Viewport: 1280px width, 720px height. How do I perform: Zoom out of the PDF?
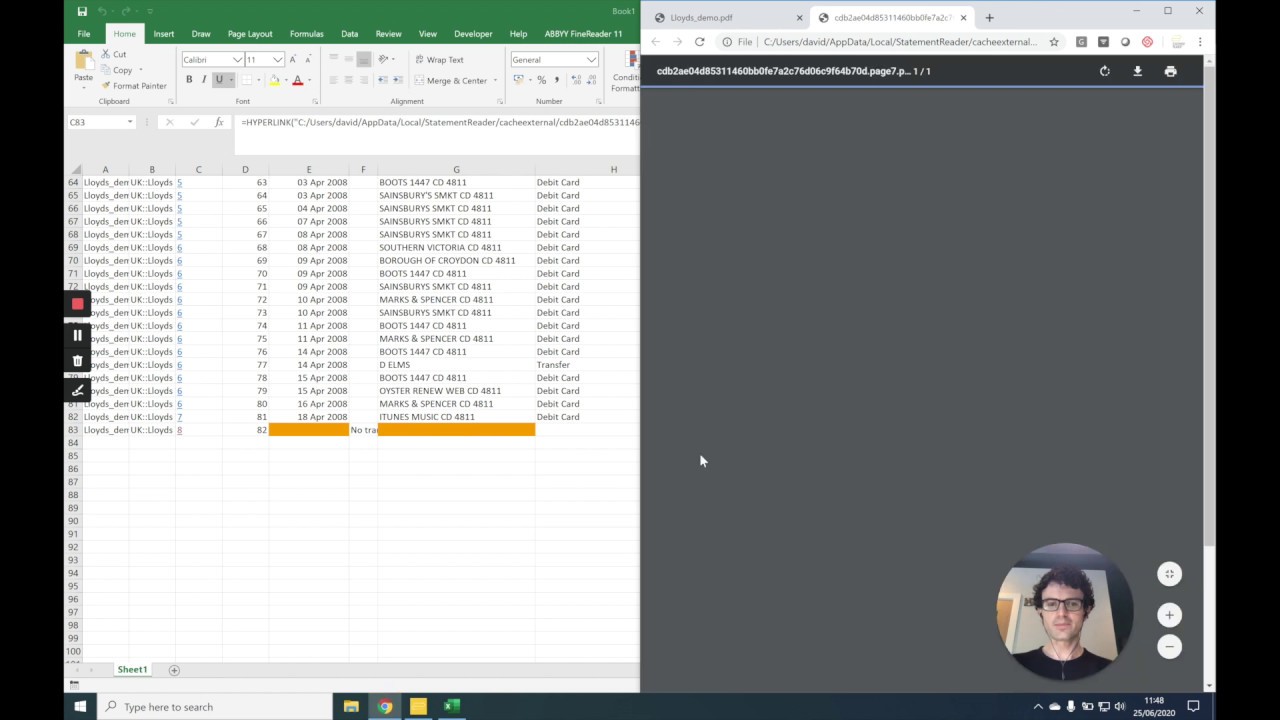[x=1169, y=647]
